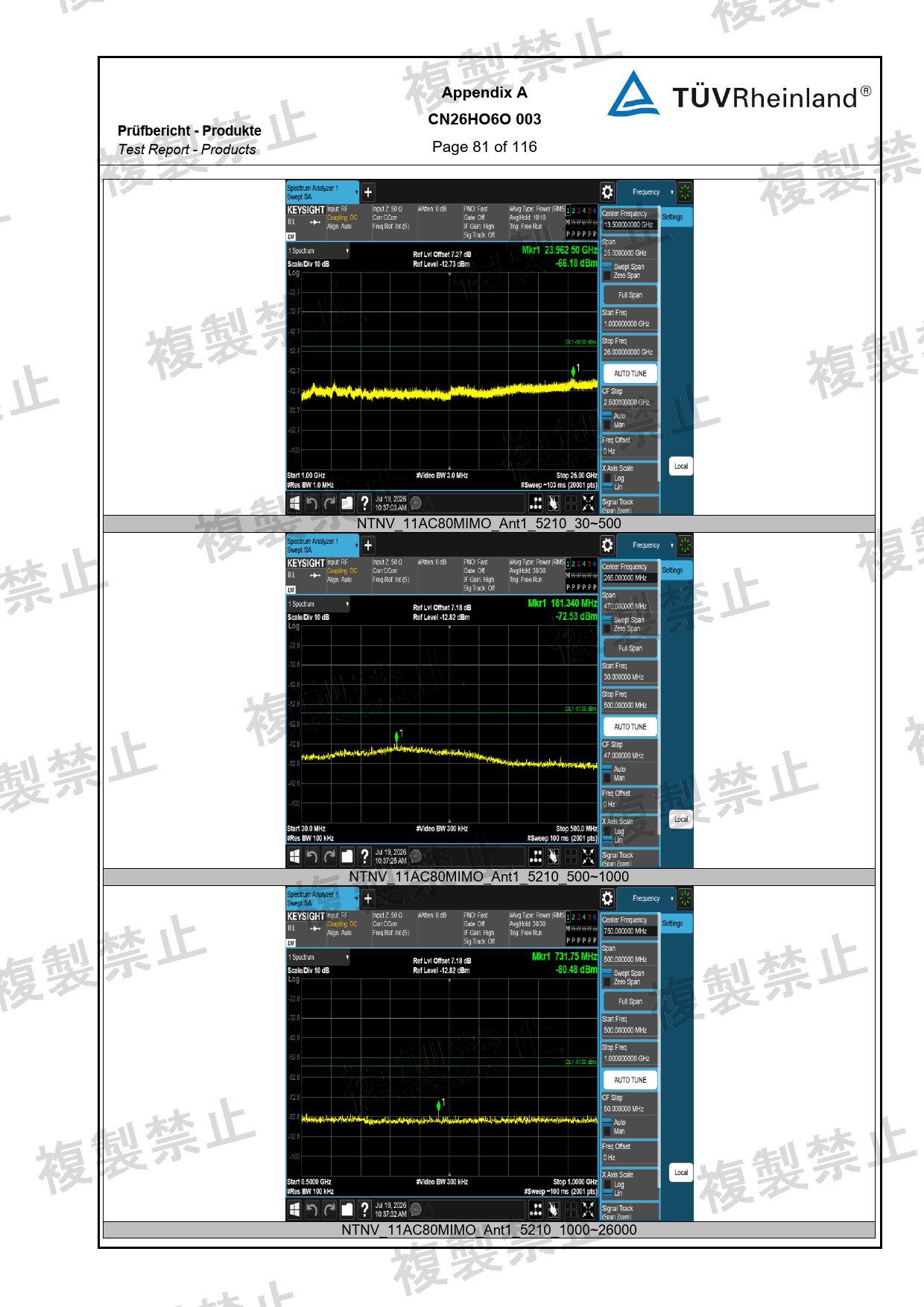Click marker 1 diamond on the 731.75 MHz trace

pyautogui.click(x=439, y=1106)
